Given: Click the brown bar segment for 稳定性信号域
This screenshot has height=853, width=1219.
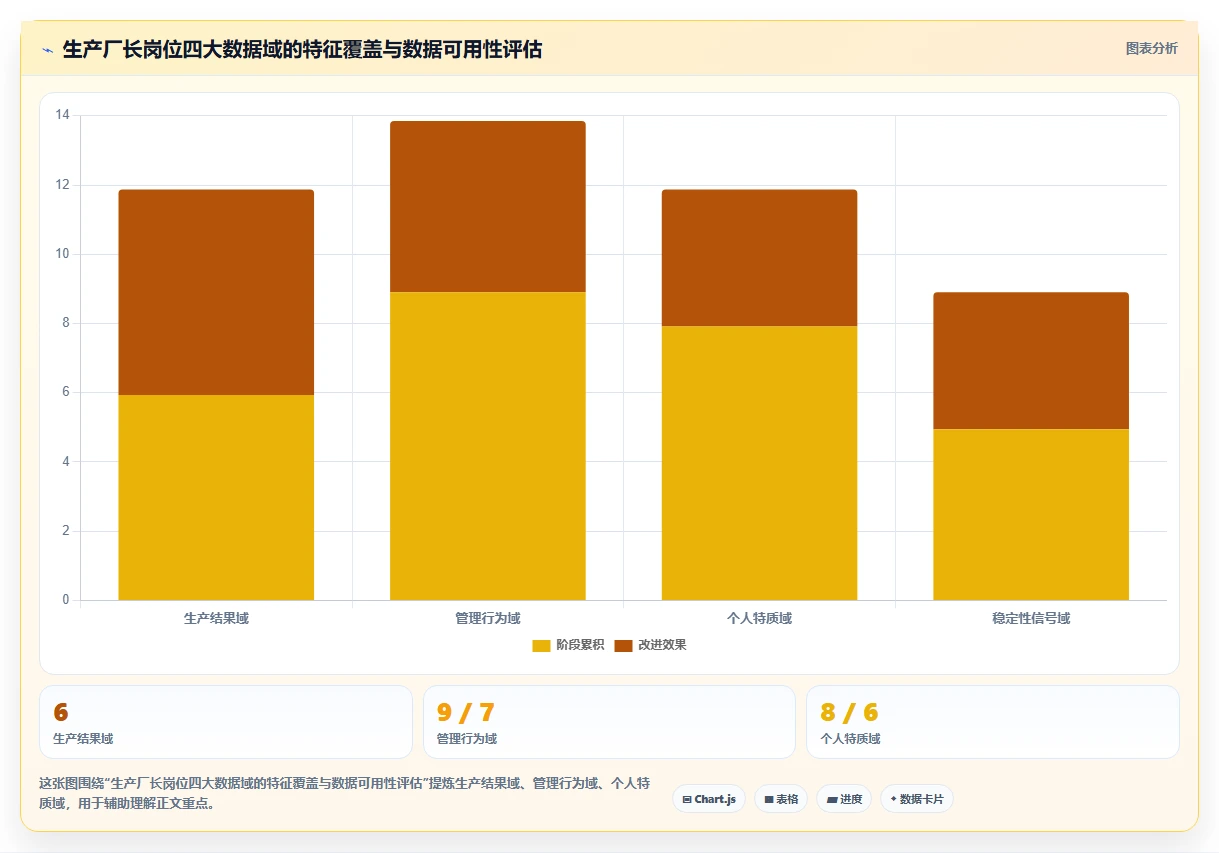Looking at the screenshot, I should [1031, 361].
